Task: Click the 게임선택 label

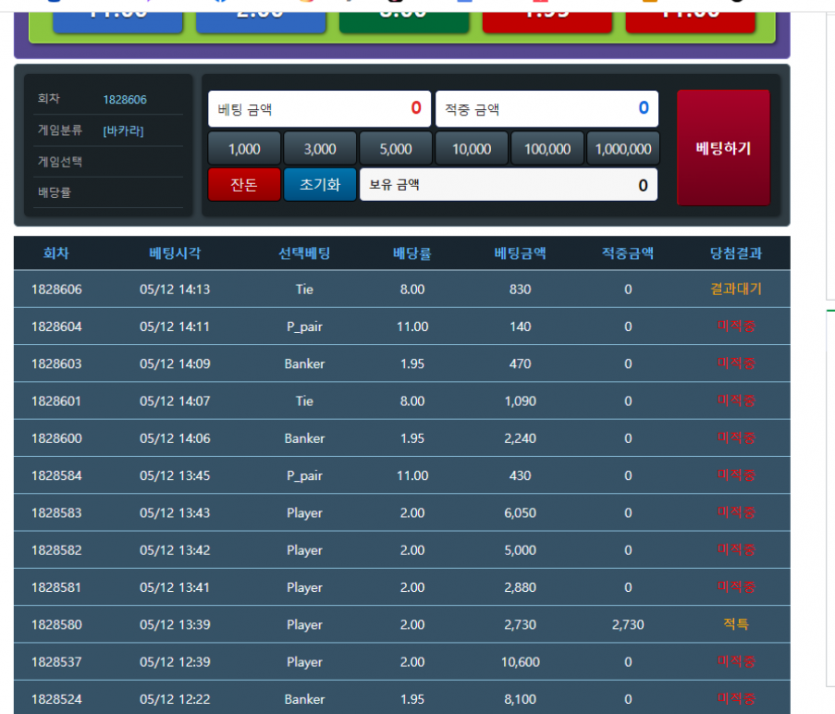Action: coord(60,161)
